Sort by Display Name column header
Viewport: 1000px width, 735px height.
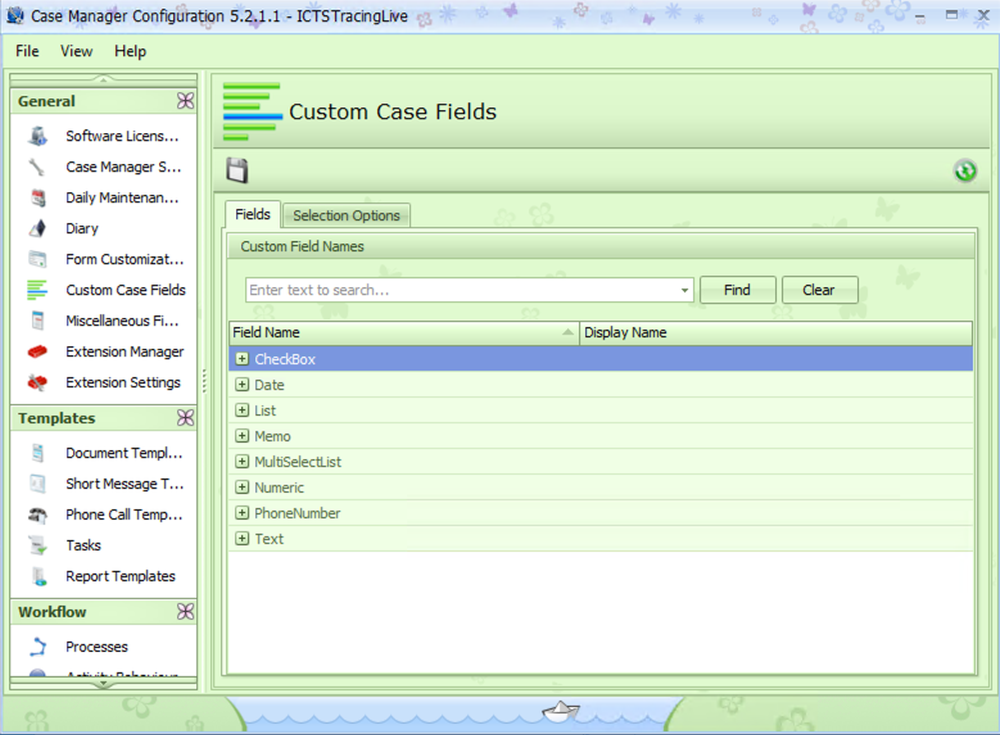776,332
